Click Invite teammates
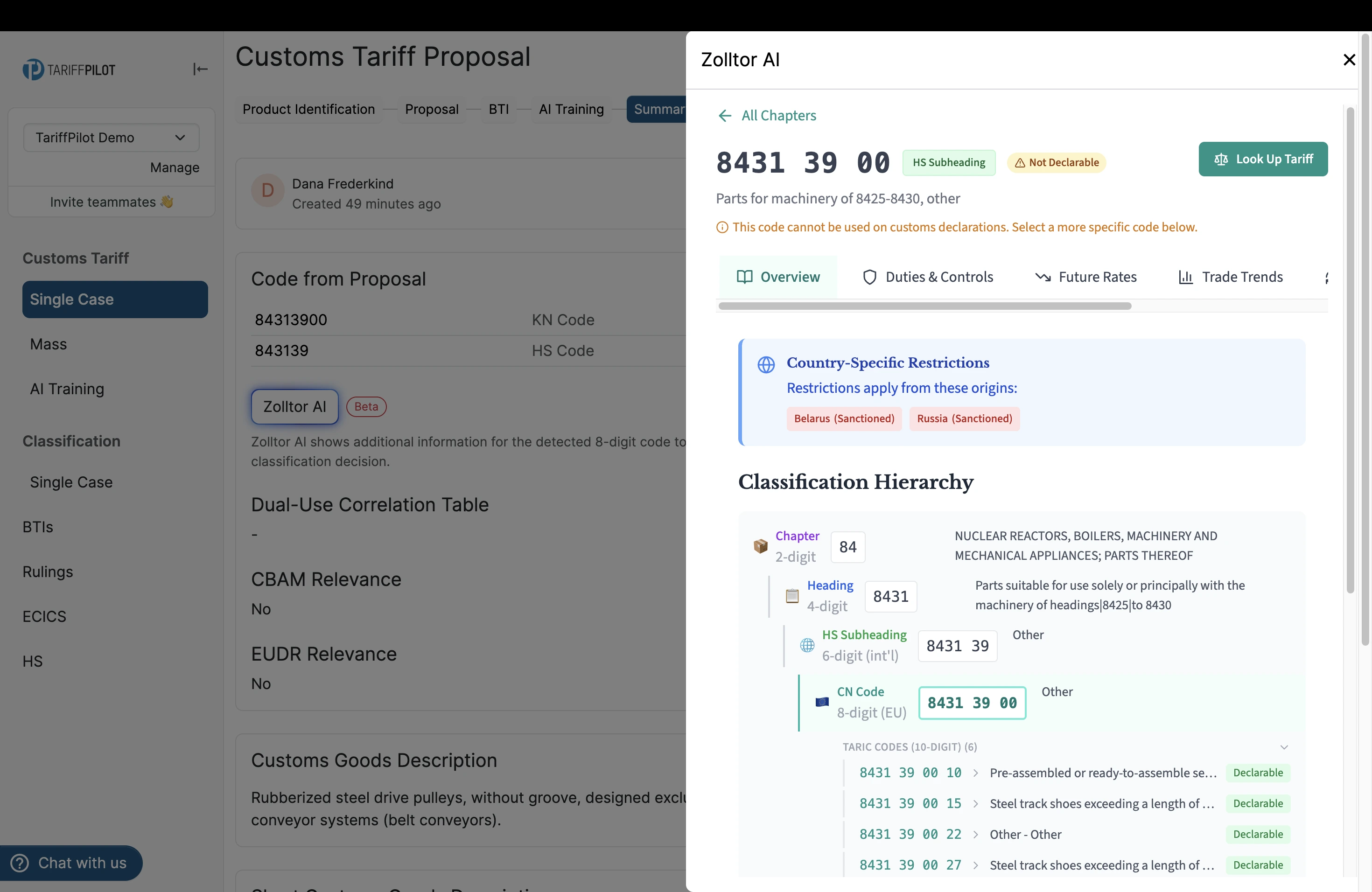Image resolution: width=1372 pixels, height=892 pixels. pyautogui.click(x=111, y=202)
